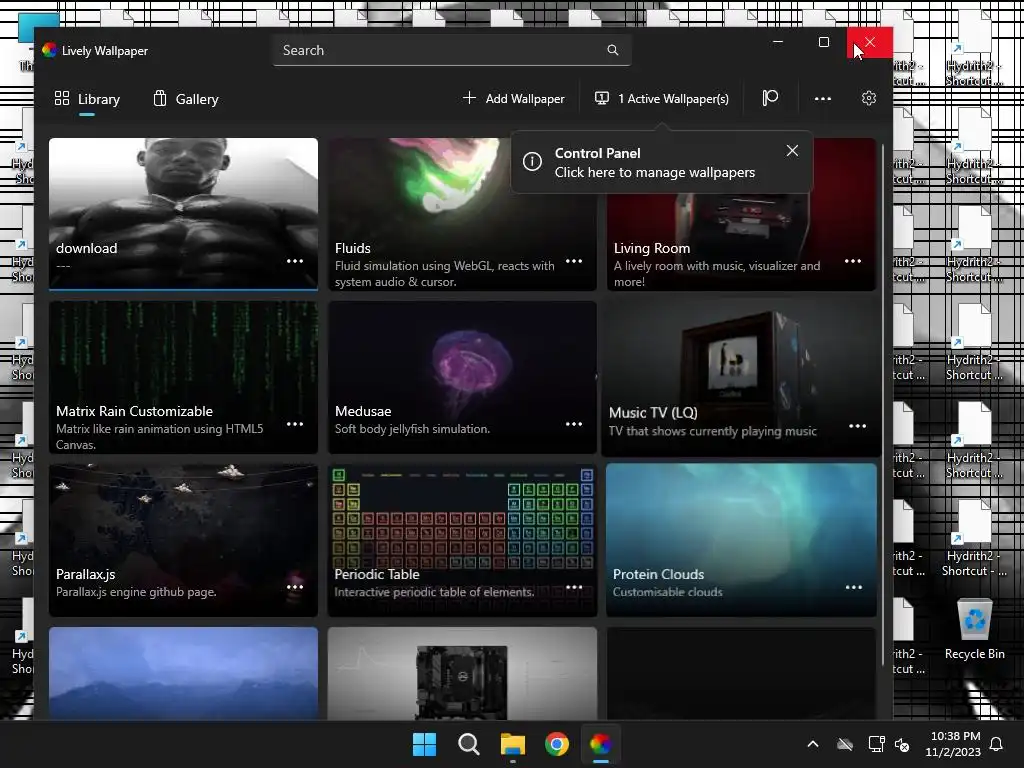The height and width of the screenshot is (768, 1024).
Task: Launch Google Chrome from taskbar
Action: 556,744
